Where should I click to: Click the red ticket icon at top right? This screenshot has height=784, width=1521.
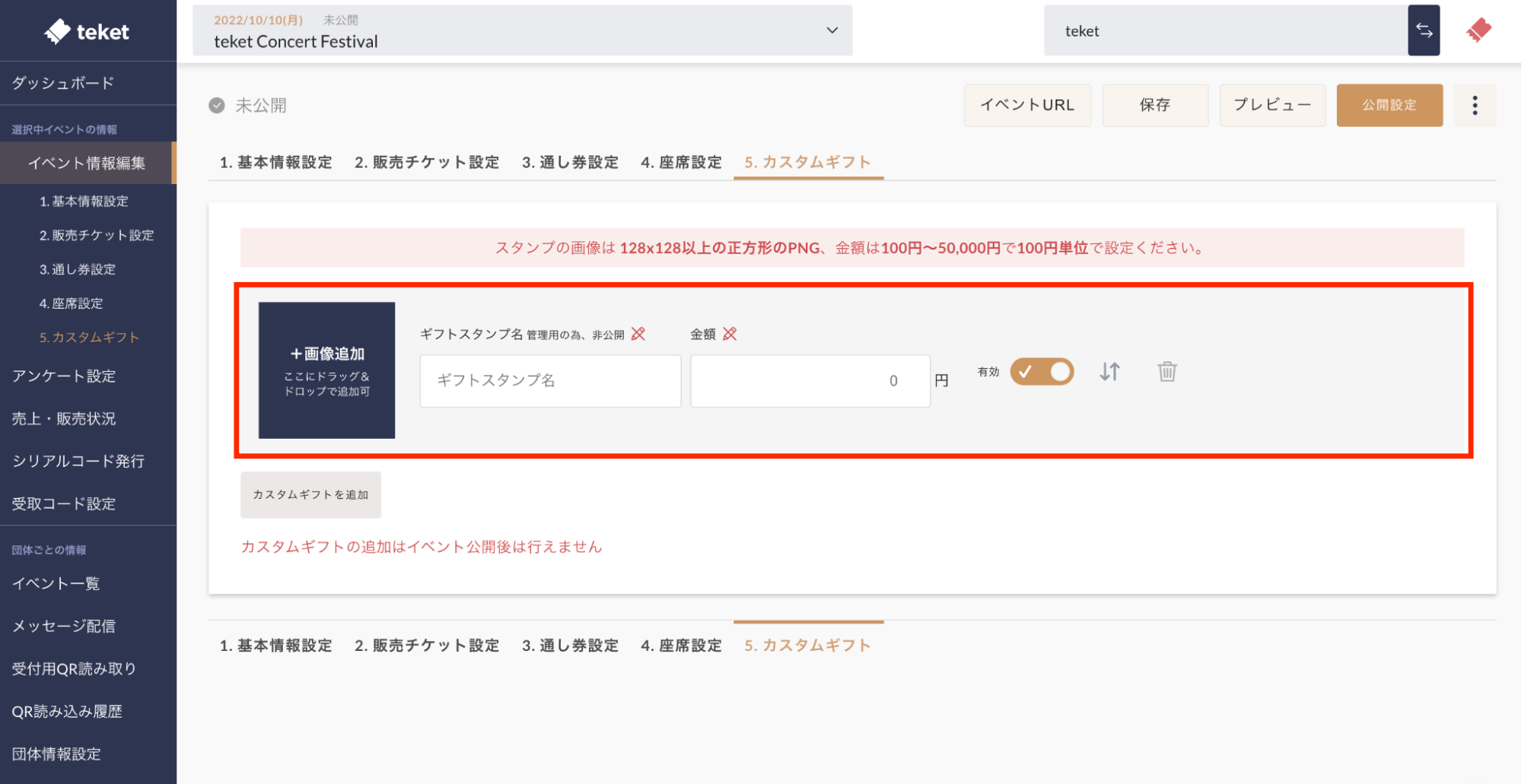click(1478, 30)
